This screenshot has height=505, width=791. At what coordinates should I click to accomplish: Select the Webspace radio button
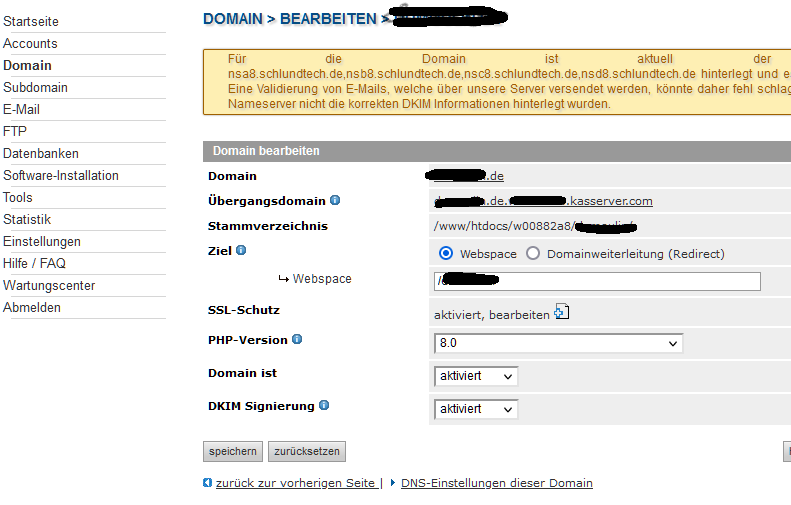click(446, 253)
